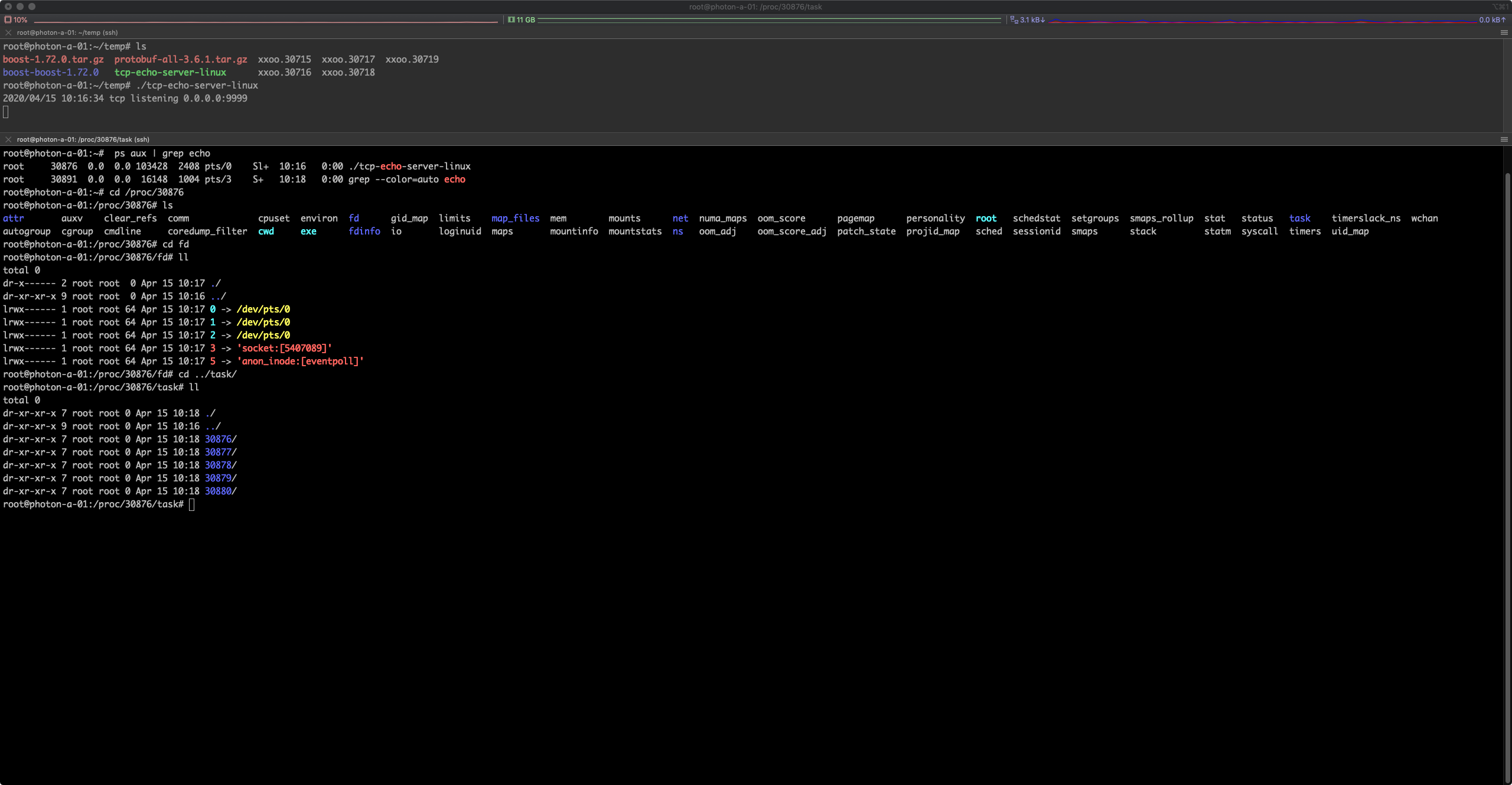Click the boost-boost-1.72.0 directory name

tap(51, 72)
